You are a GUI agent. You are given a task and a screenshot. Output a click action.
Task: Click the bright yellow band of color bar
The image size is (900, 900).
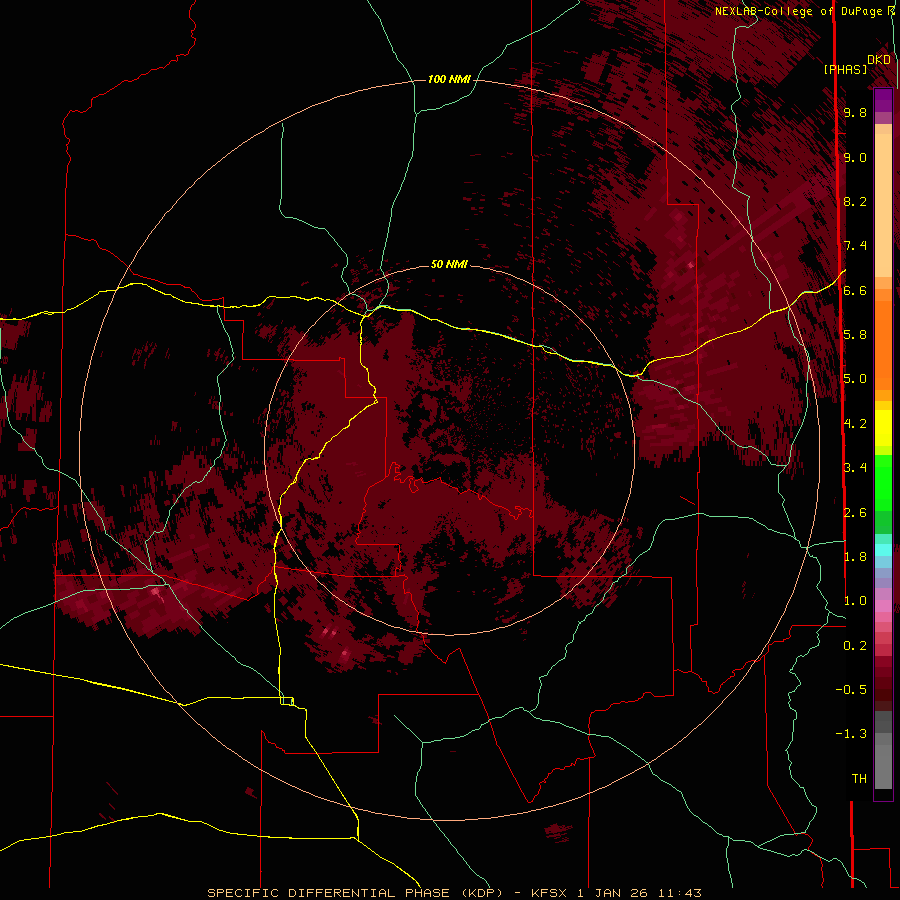click(883, 428)
